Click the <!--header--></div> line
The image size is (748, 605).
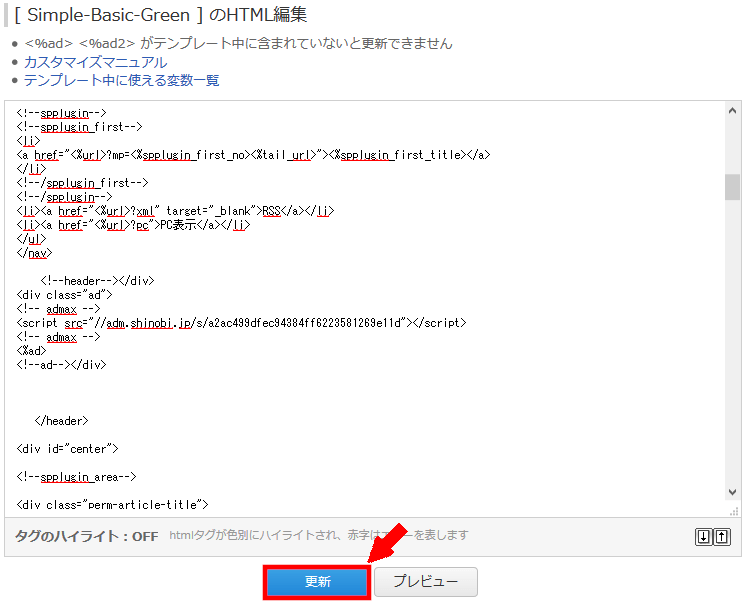(97, 281)
